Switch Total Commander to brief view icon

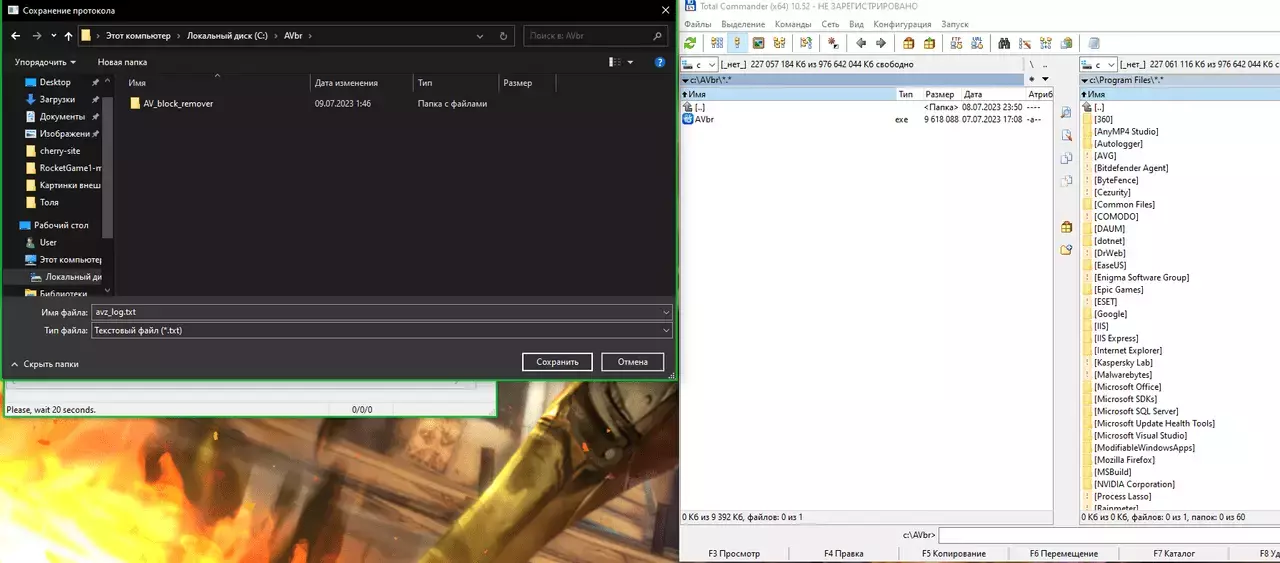tap(717, 43)
